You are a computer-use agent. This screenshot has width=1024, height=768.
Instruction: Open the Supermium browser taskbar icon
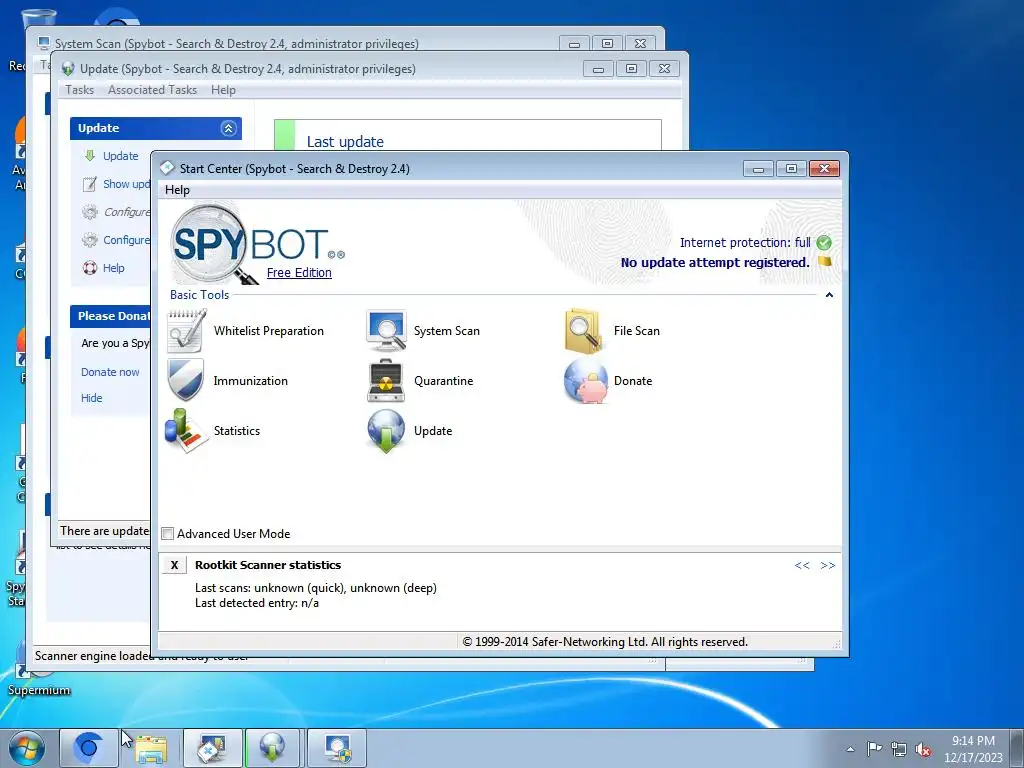(89, 748)
